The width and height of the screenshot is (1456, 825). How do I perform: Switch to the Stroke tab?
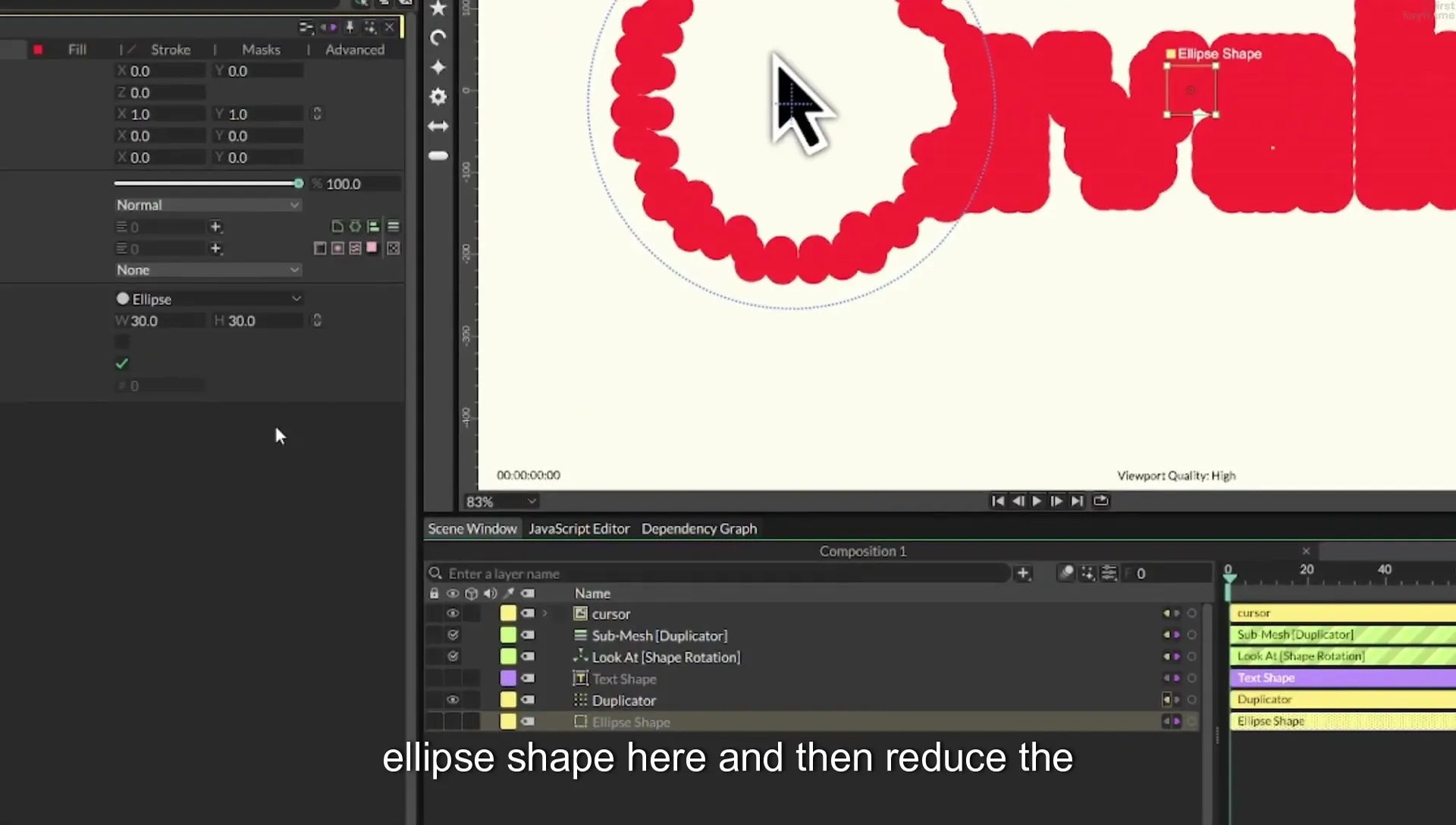point(171,50)
